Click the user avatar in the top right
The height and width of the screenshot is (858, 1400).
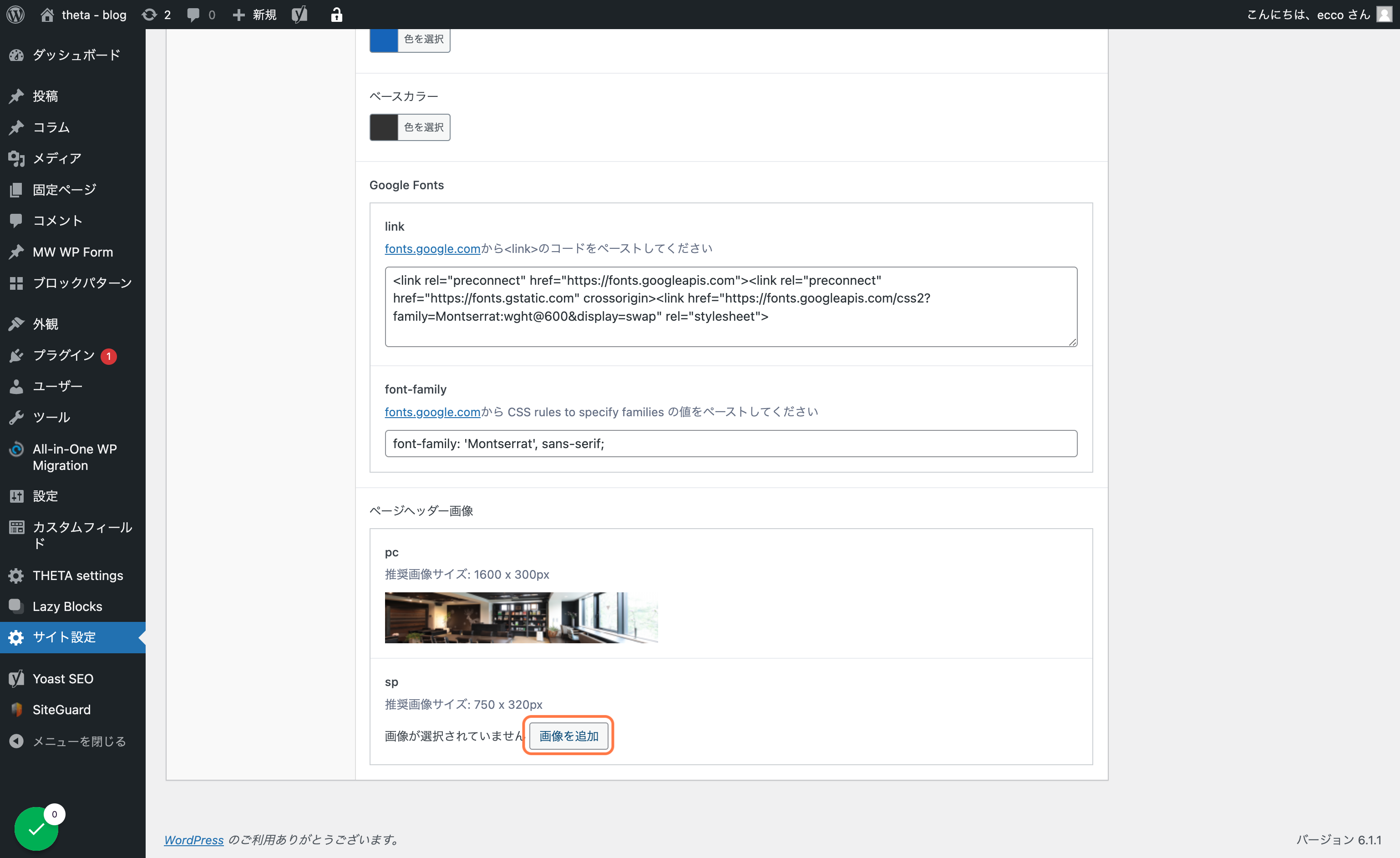[1384, 15]
